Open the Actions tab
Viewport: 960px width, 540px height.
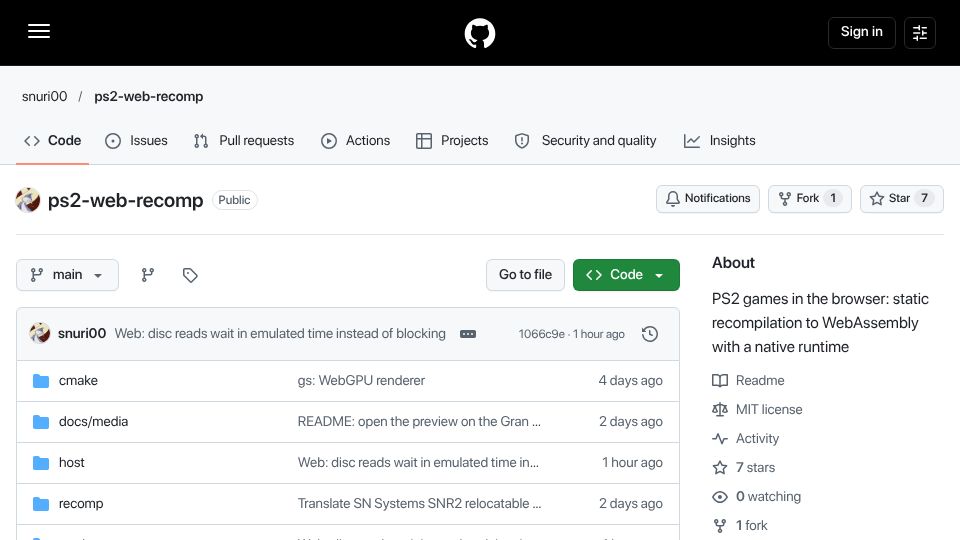355,141
